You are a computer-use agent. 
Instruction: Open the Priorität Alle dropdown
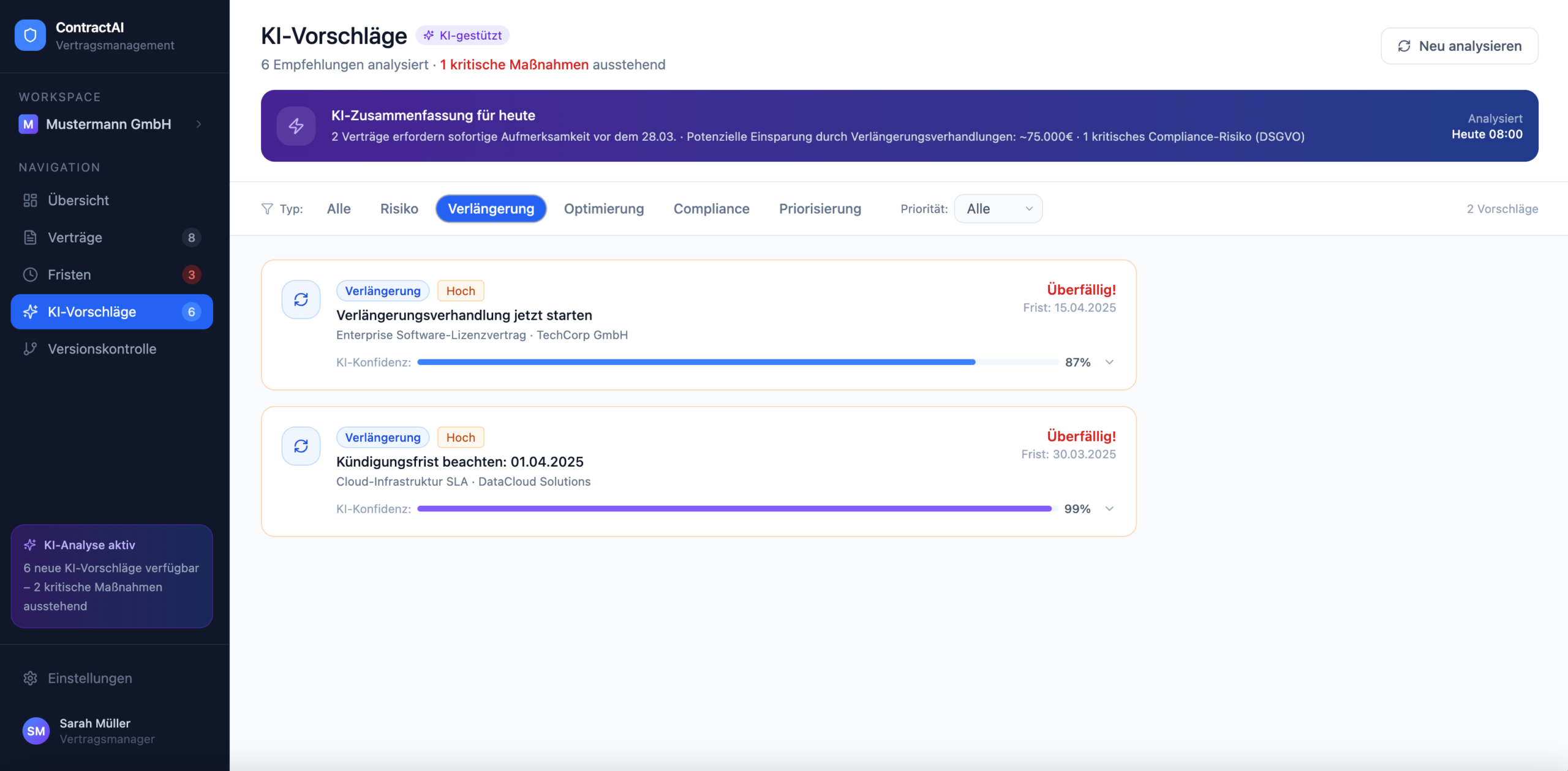point(998,209)
